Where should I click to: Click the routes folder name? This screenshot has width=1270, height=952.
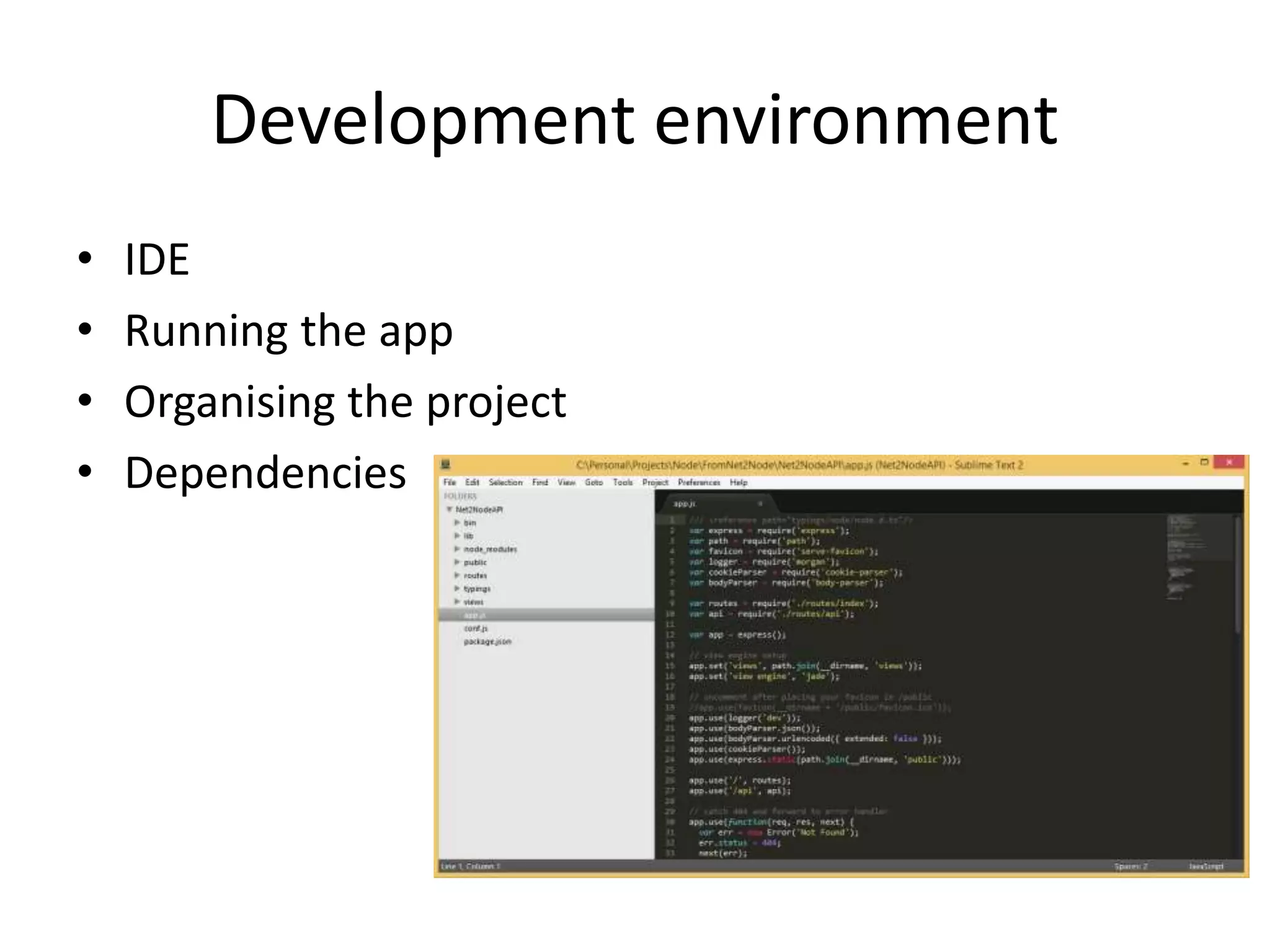point(475,575)
